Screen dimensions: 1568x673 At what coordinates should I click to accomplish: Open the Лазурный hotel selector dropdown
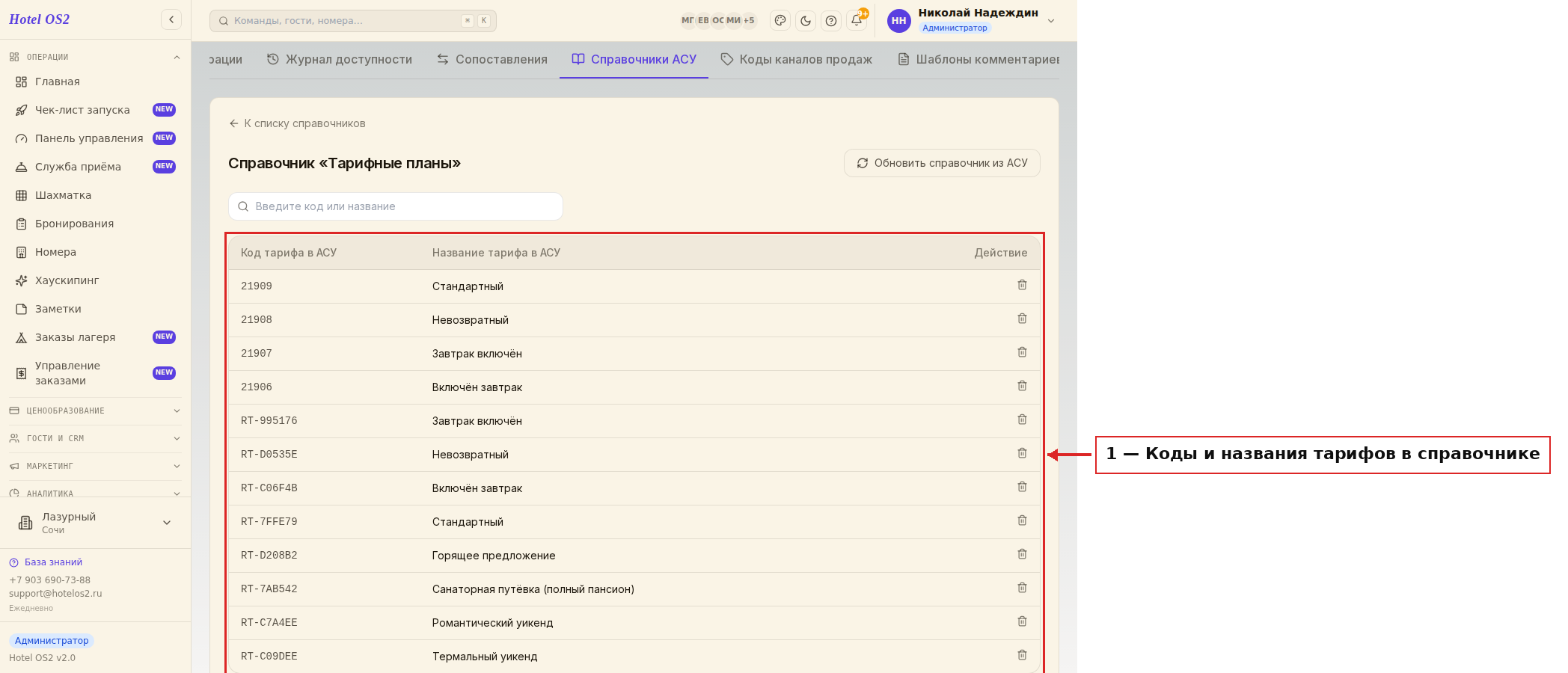(95, 523)
